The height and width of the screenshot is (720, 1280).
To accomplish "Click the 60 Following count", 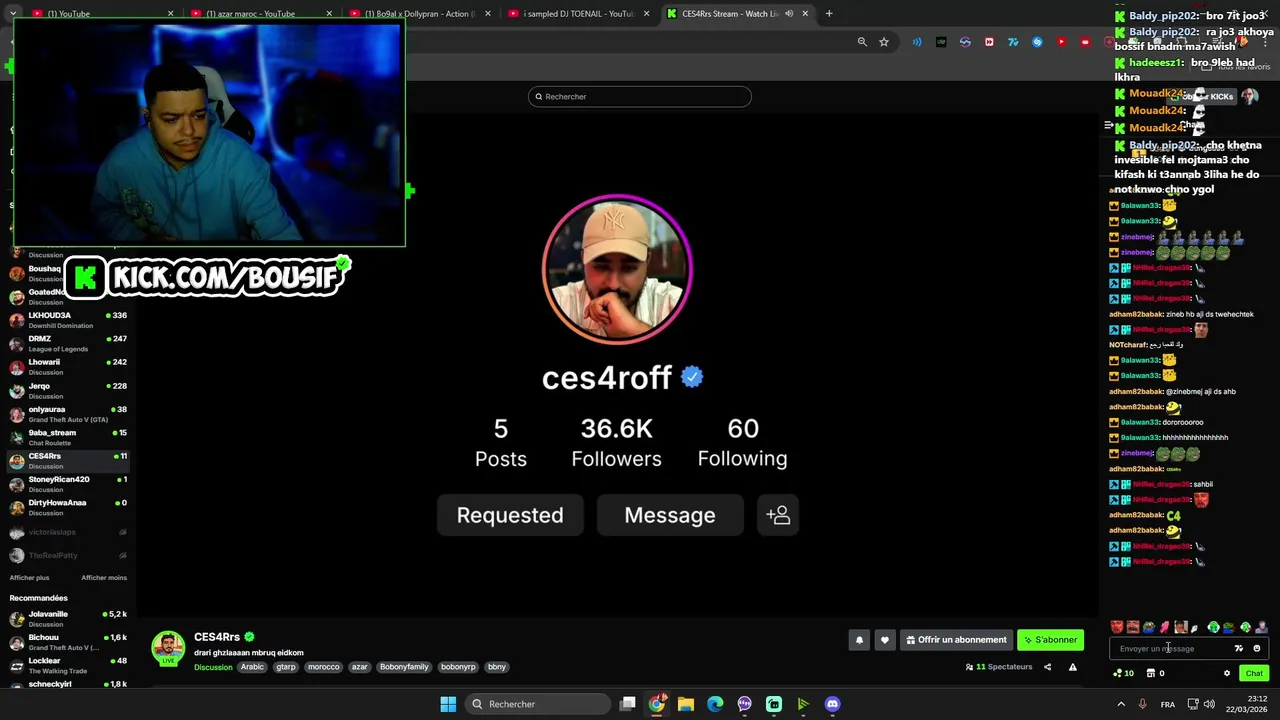I will (742, 442).
